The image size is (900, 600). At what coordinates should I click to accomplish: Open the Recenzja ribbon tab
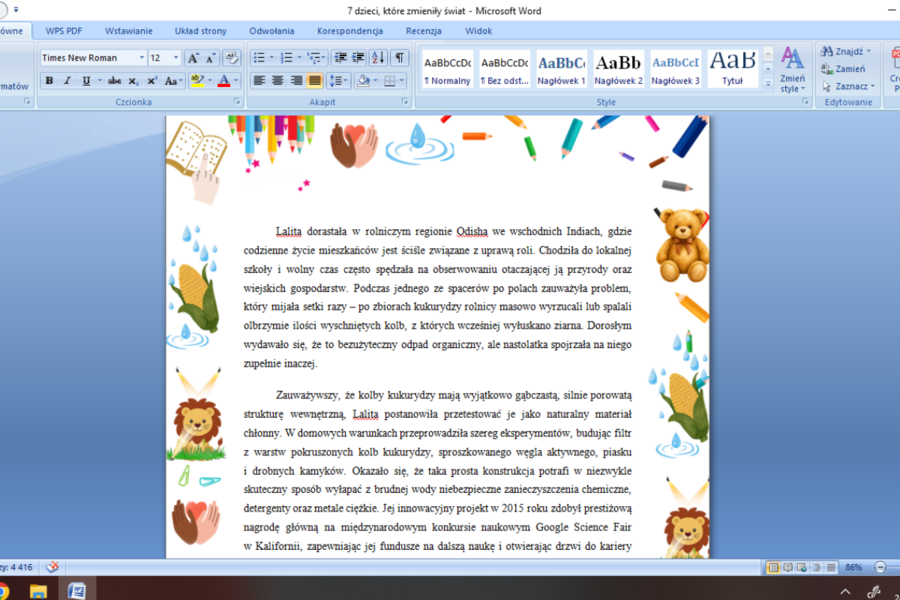(424, 31)
